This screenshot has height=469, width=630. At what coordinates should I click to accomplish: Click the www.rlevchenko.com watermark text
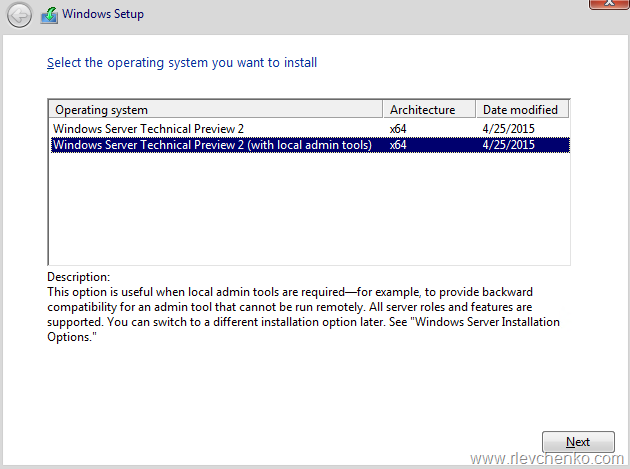pos(546,459)
